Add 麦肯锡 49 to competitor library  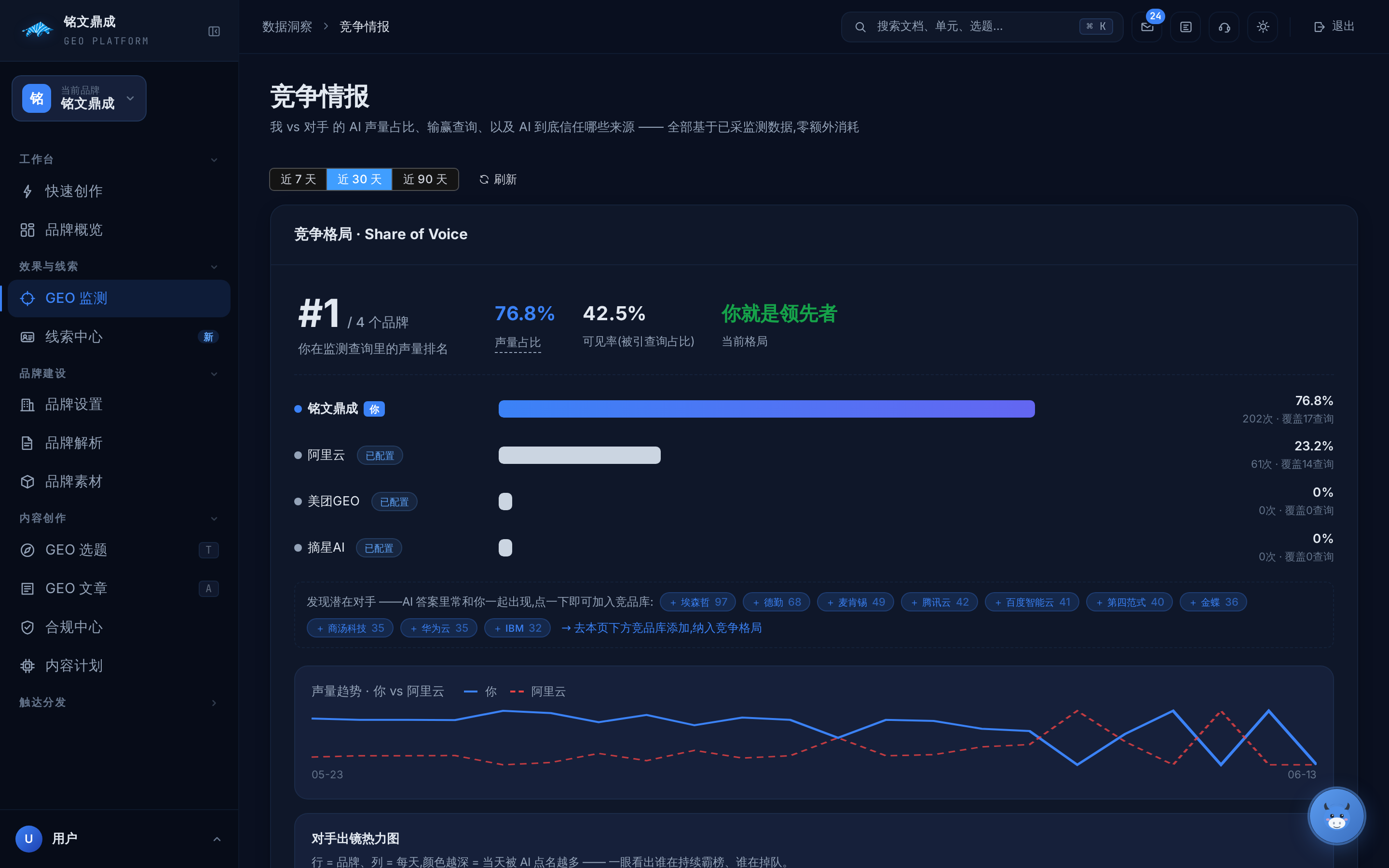click(855, 602)
